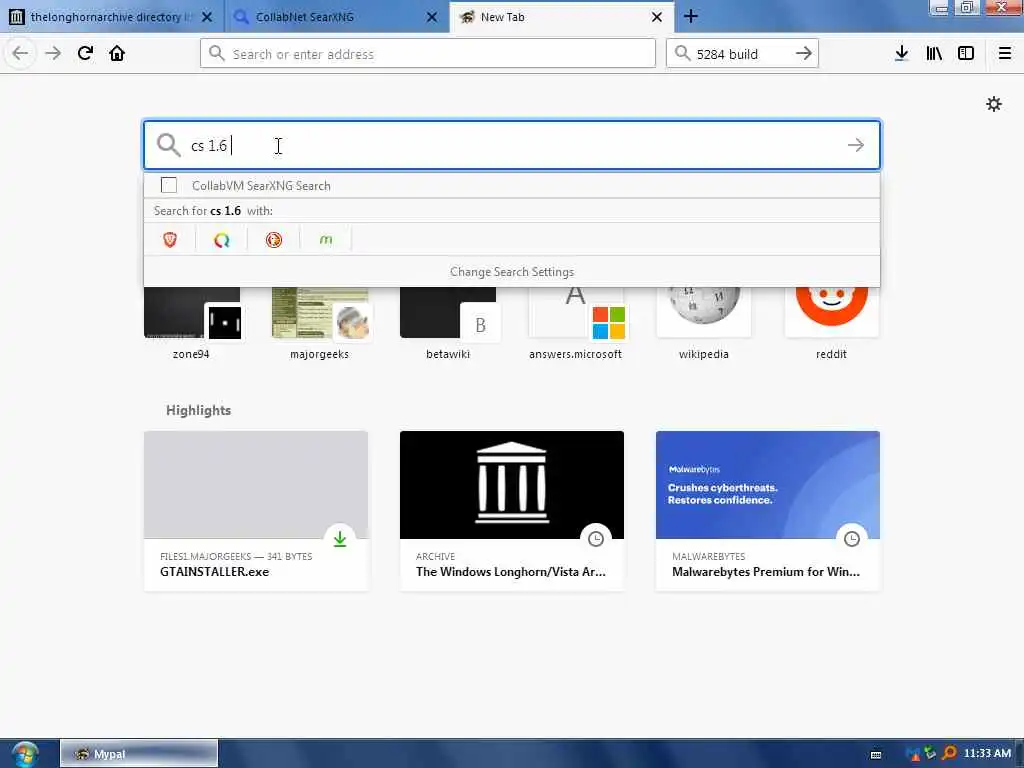Click the taskbar clock 11:33 AM
The height and width of the screenshot is (768, 1024).
click(x=987, y=754)
